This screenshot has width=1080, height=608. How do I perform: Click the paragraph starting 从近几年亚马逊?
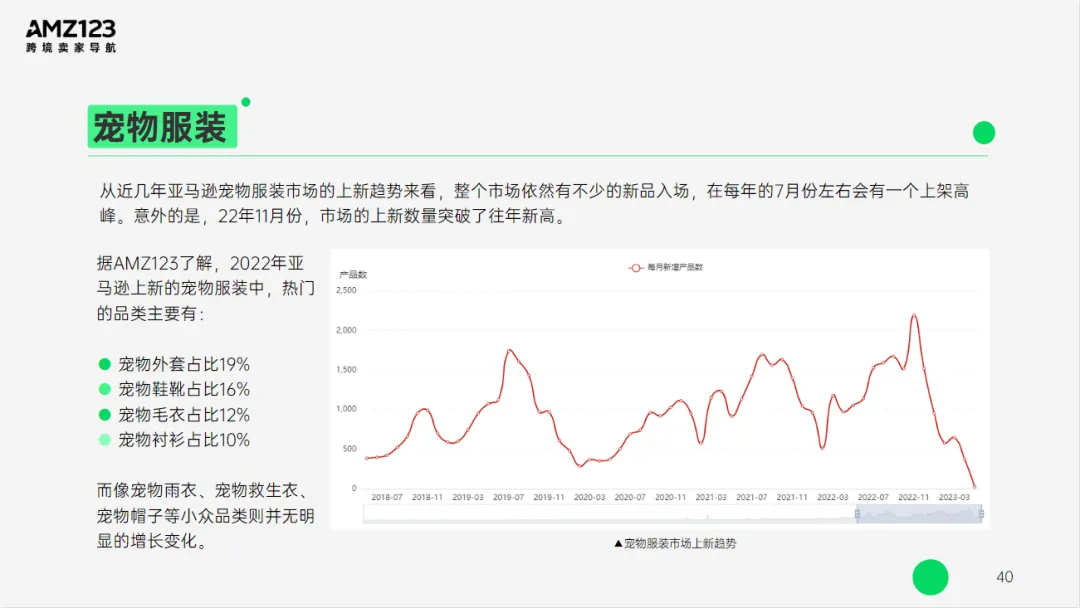click(x=534, y=203)
